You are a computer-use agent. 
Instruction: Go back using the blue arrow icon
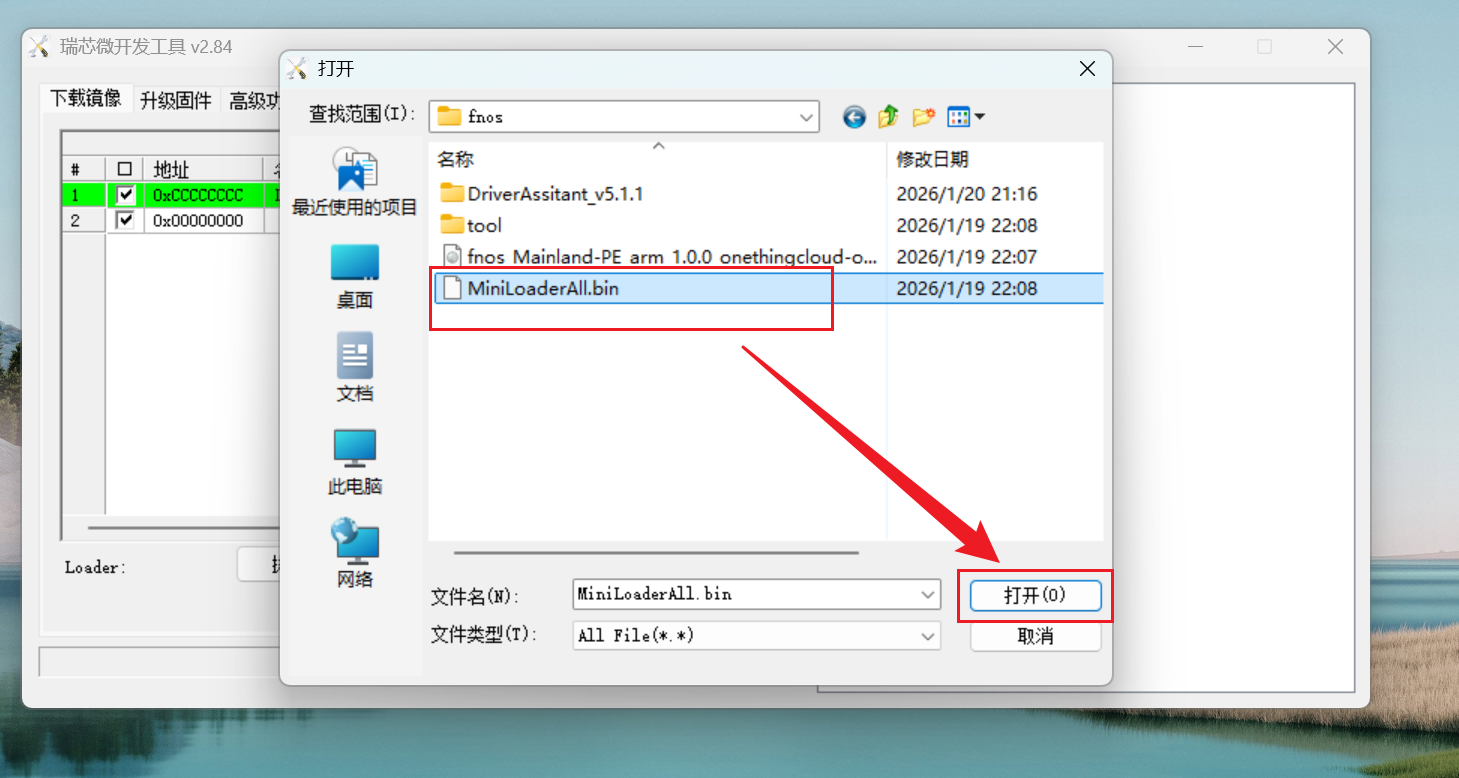point(854,117)
